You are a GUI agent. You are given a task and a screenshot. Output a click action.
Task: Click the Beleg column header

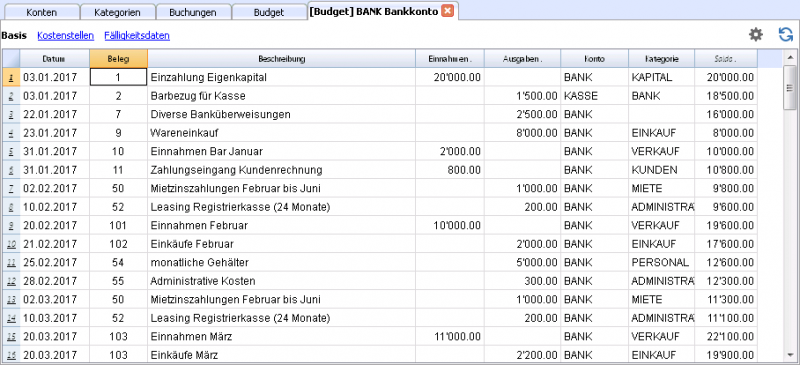point(118,59)
